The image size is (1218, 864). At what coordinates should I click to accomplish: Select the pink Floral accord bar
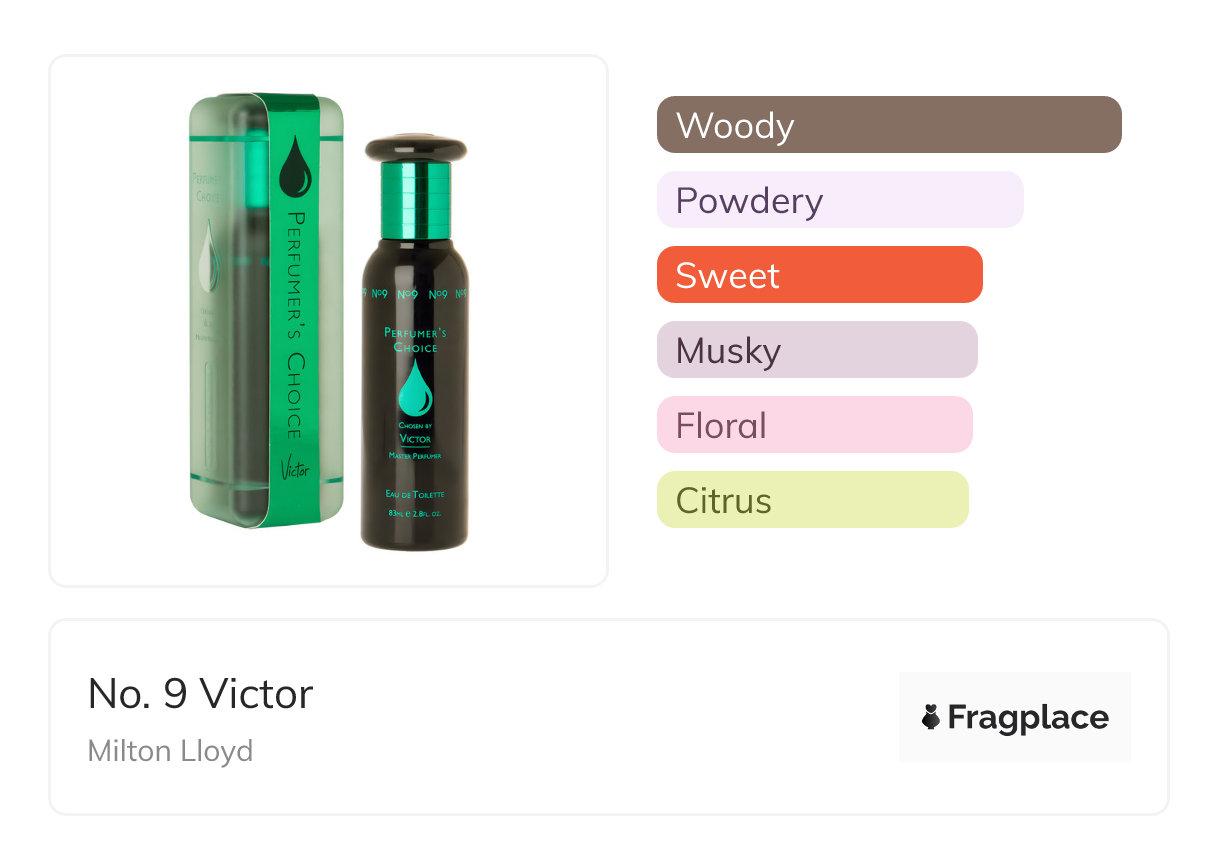tap(814, 425)
